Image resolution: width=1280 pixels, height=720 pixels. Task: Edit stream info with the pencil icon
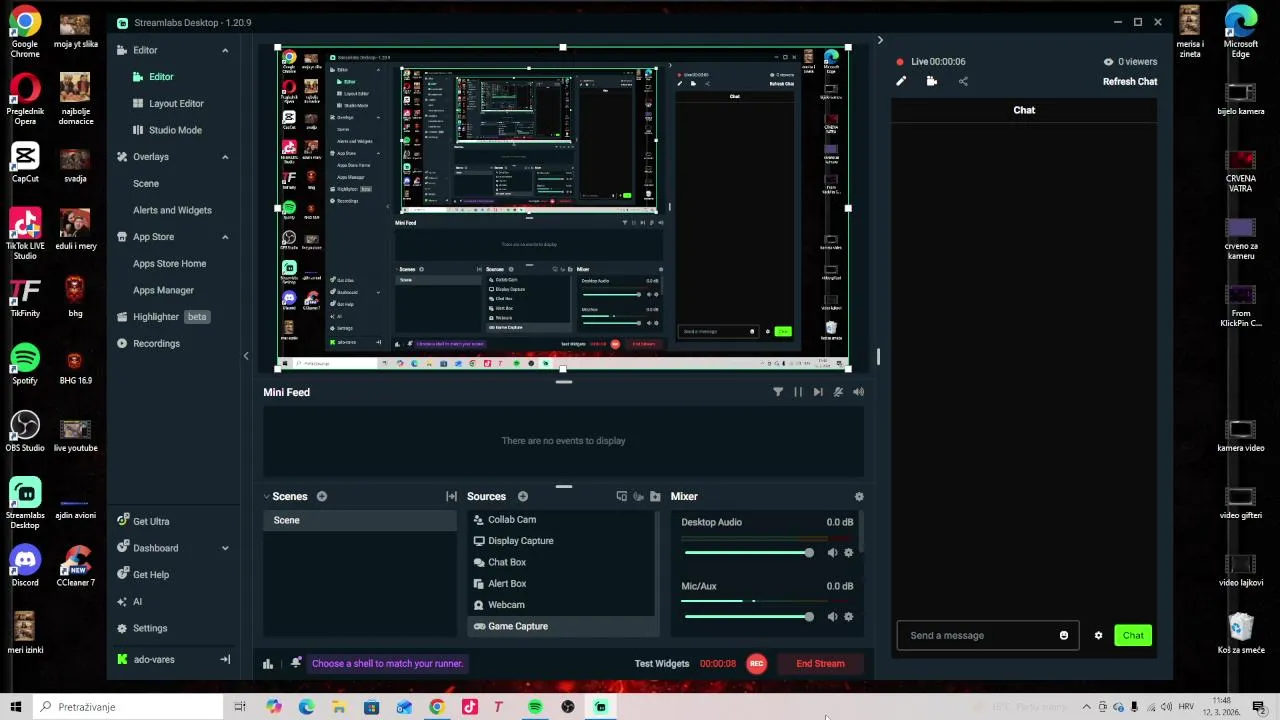coord(901,82)
